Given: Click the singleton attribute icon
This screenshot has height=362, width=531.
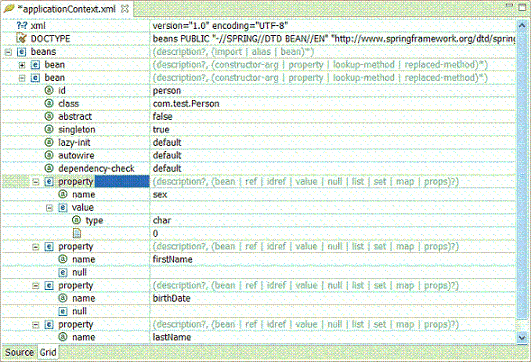Looking at the screenshot, I should coord(49,129).
